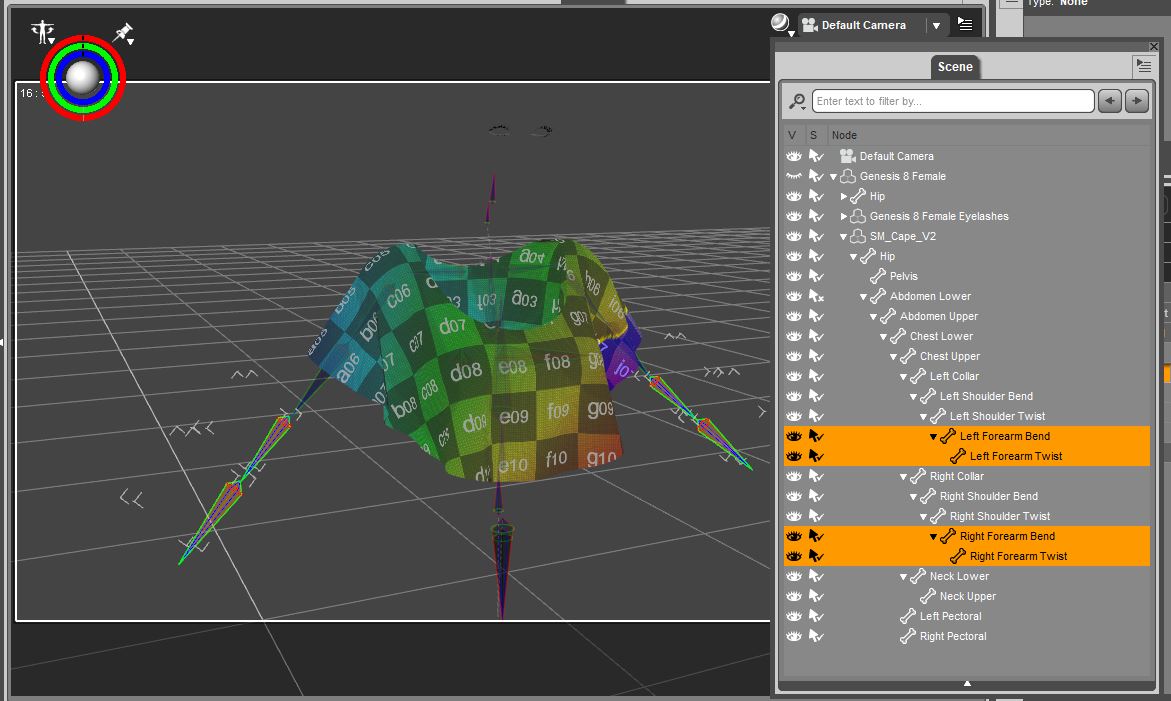Toggle selectability of Abdomen Lower bone
The width and height of the screenshot is (1171, 701).
click(816, 296)
